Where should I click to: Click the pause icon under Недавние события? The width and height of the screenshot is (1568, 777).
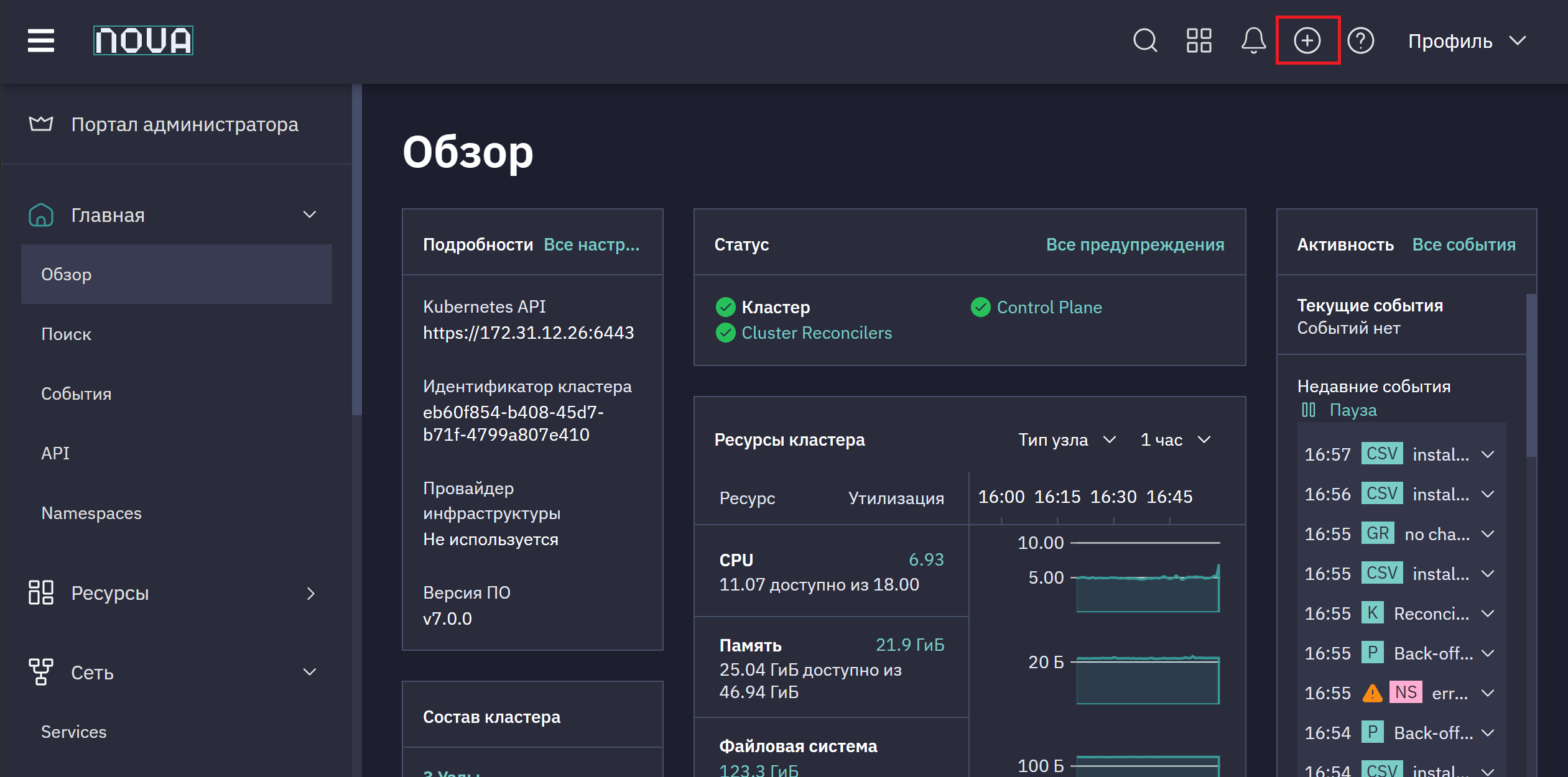point(1309,410)
